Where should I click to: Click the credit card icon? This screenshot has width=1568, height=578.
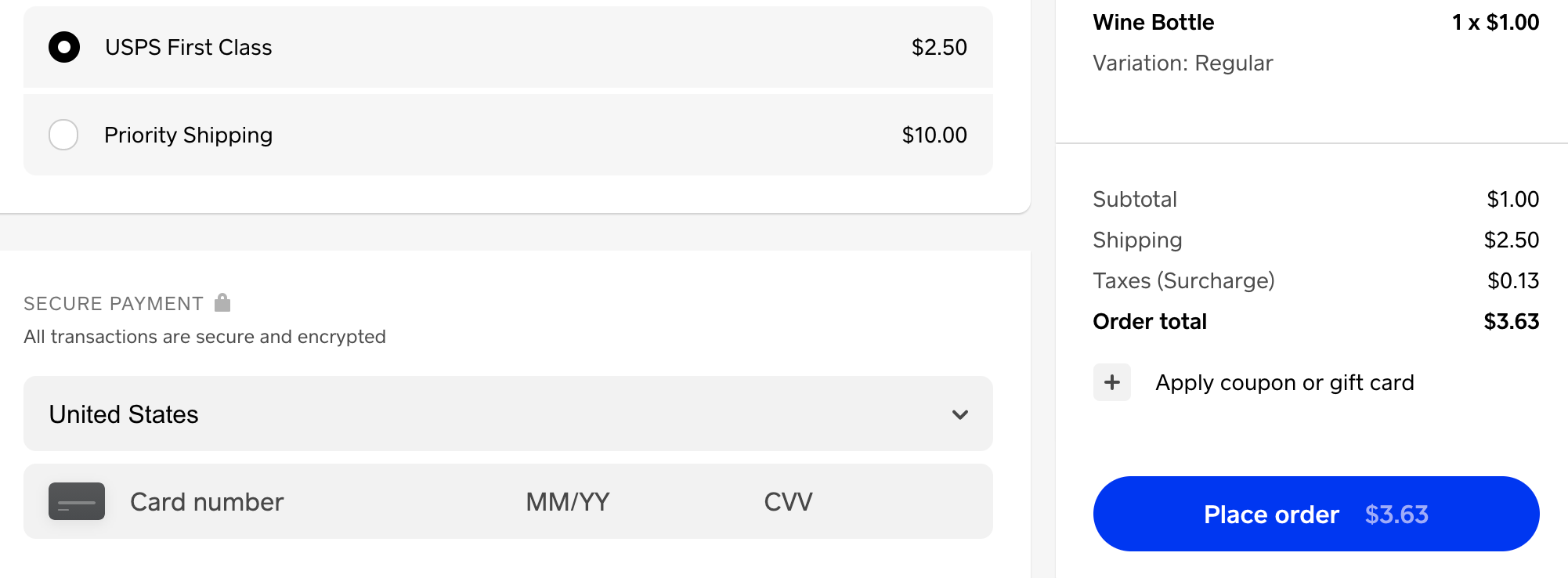pos(77,501)
